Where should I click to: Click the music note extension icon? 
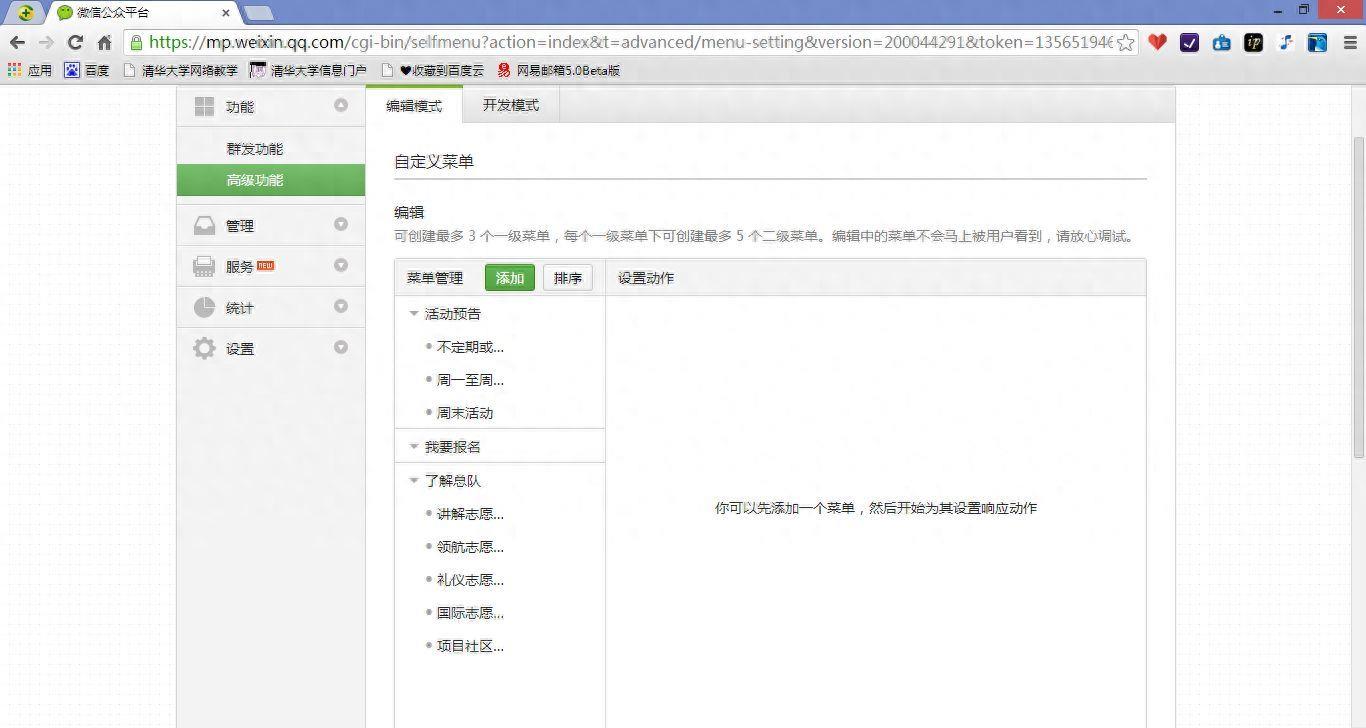point(1286,42)
